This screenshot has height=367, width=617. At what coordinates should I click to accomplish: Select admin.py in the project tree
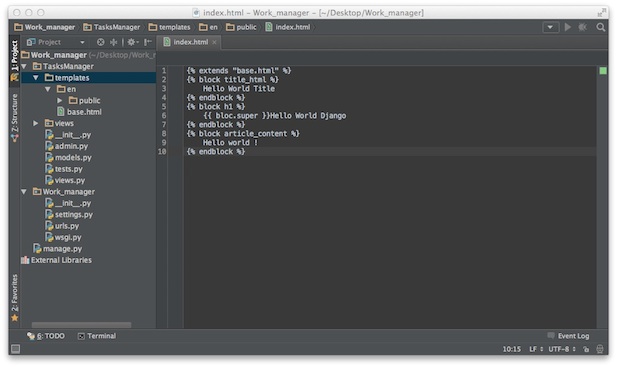[67, 146]
